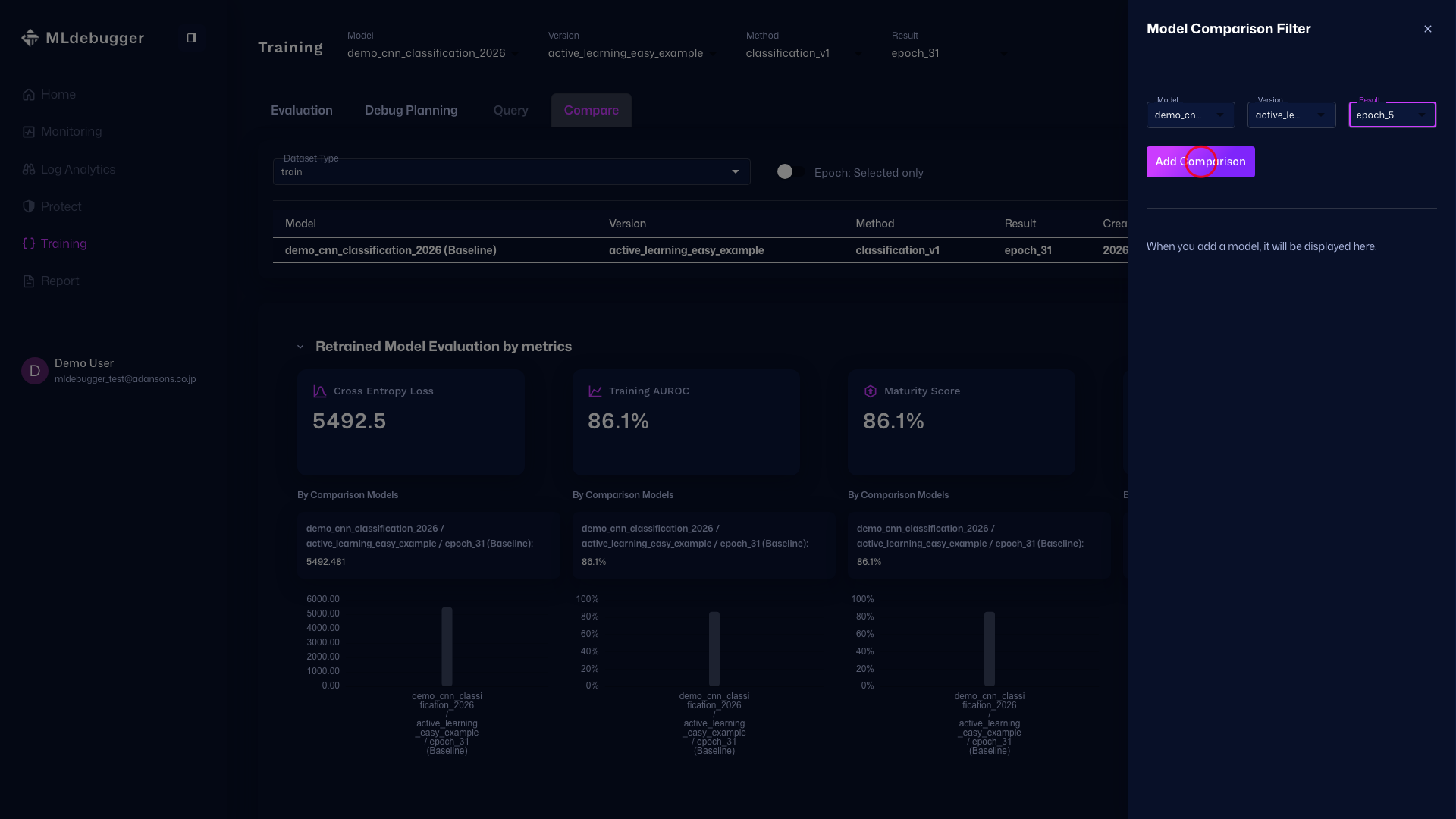Screen dimensions: 1456x819
Task: Click the Log Analytics binoculars icon
Action: (29, 170)
